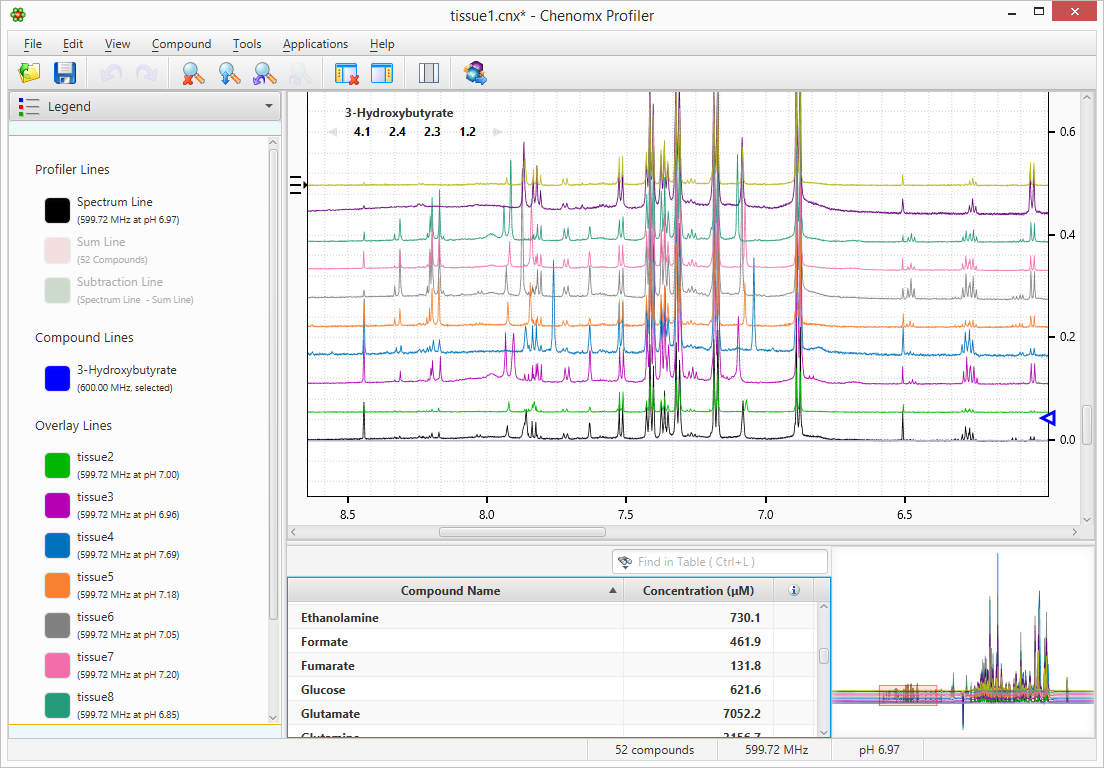Click the blue 3-Hydroxybutyrate color swatch

(57, 378)
